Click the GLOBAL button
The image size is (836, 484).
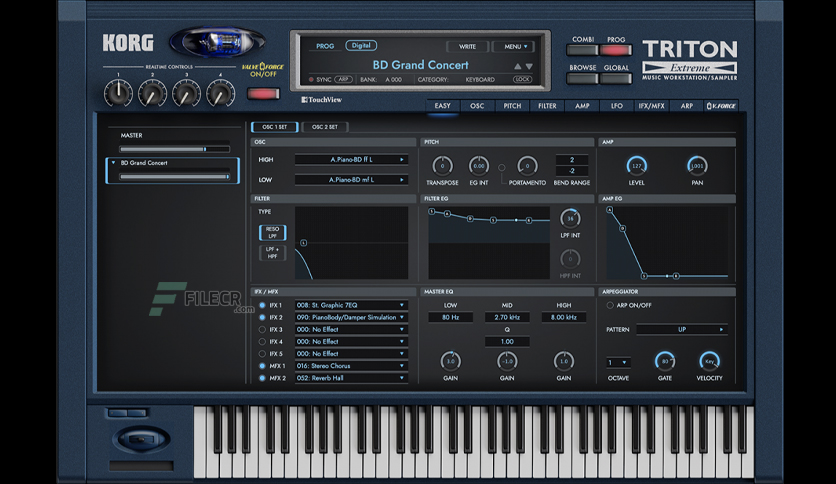pyautogui.click(x=616, y=78)
